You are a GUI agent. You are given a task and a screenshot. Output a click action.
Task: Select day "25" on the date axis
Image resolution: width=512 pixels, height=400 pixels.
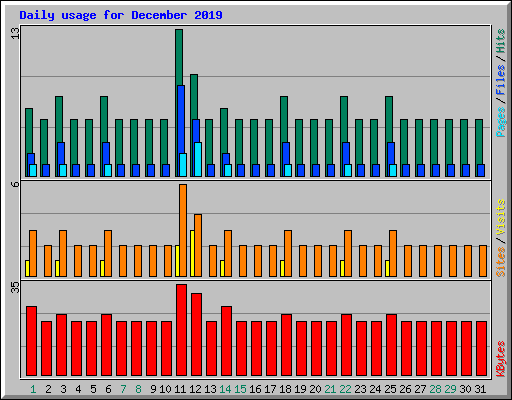[390, 389]
